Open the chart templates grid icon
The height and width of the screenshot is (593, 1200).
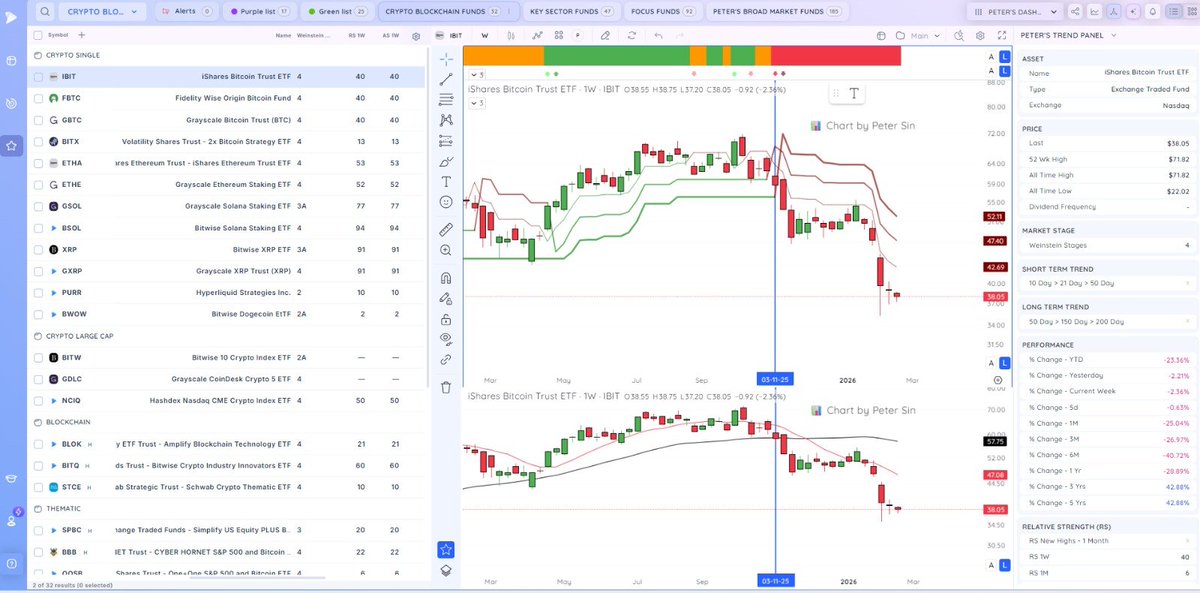558,35
